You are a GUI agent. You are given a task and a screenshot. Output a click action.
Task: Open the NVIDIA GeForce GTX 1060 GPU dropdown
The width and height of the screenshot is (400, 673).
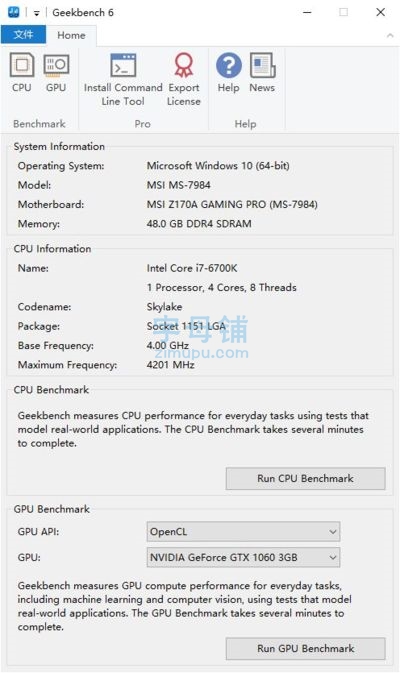[243, 557]
